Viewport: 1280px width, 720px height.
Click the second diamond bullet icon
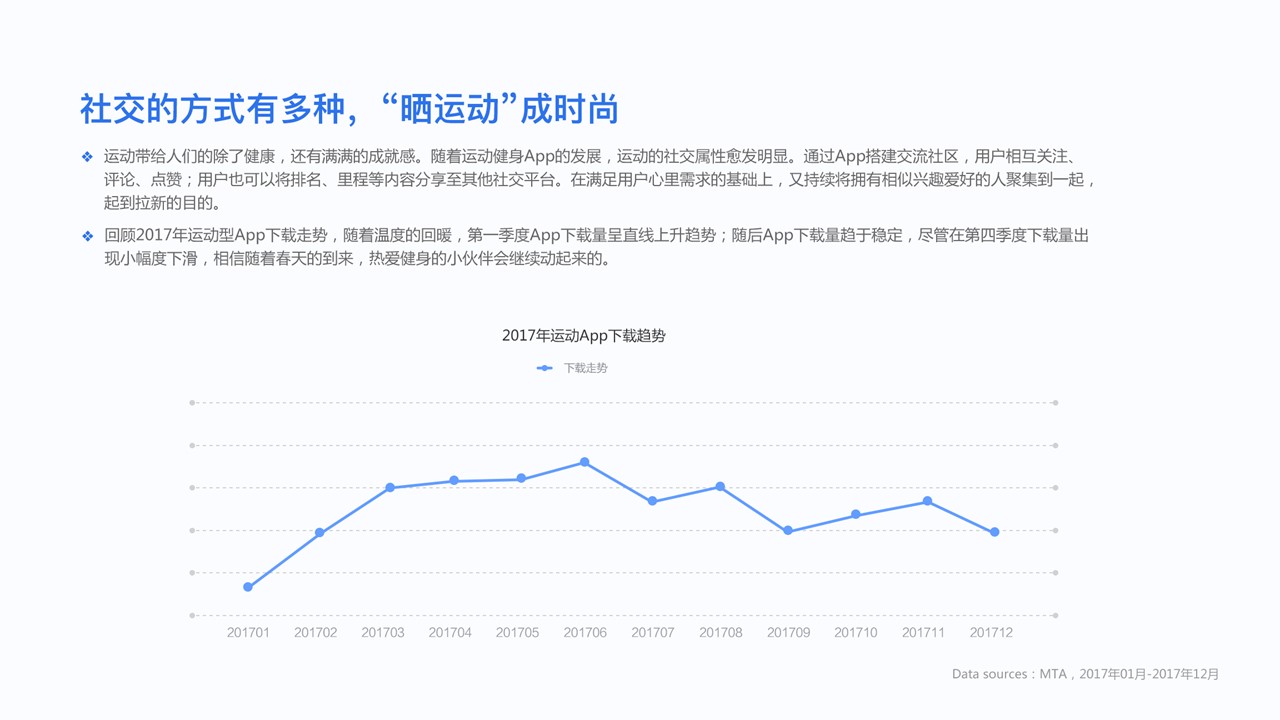[87, 237]
